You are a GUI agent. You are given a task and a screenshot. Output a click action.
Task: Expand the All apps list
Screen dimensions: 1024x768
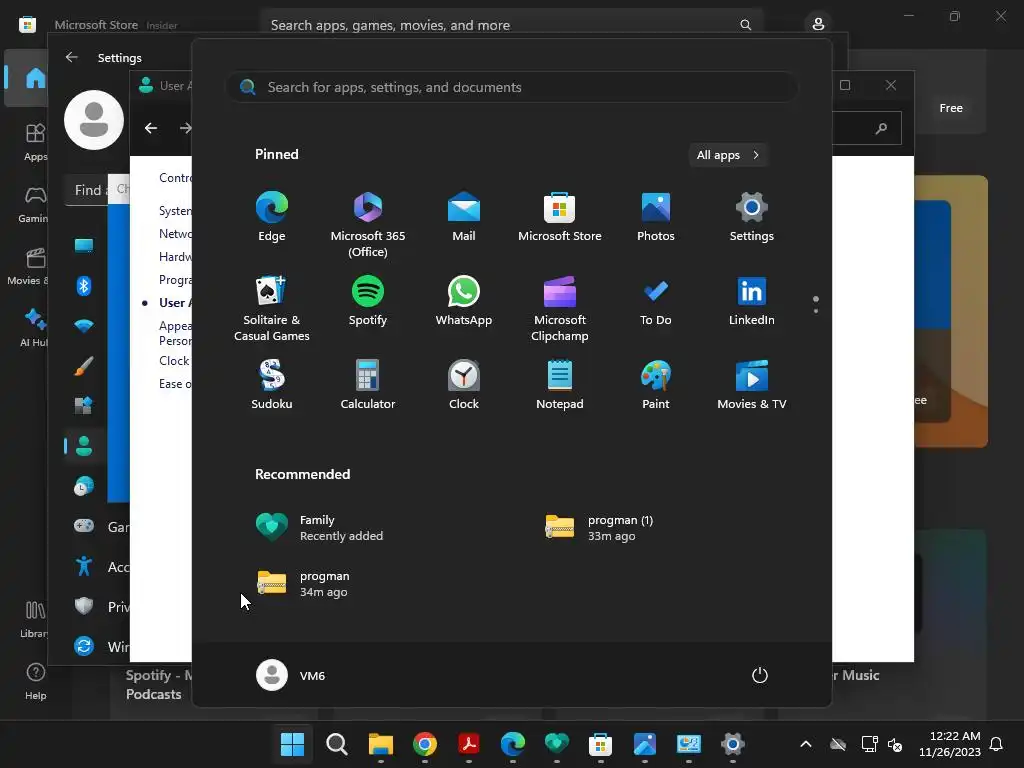(728, 155)
